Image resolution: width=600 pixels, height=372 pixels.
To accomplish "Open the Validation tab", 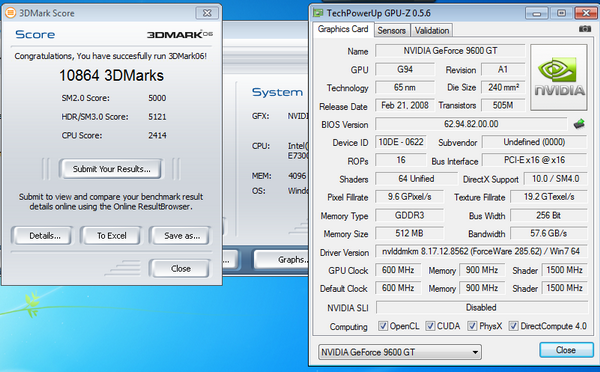I will [432, 30].
